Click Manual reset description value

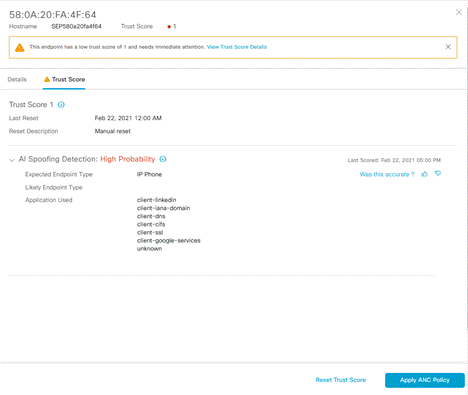[113, 131]
